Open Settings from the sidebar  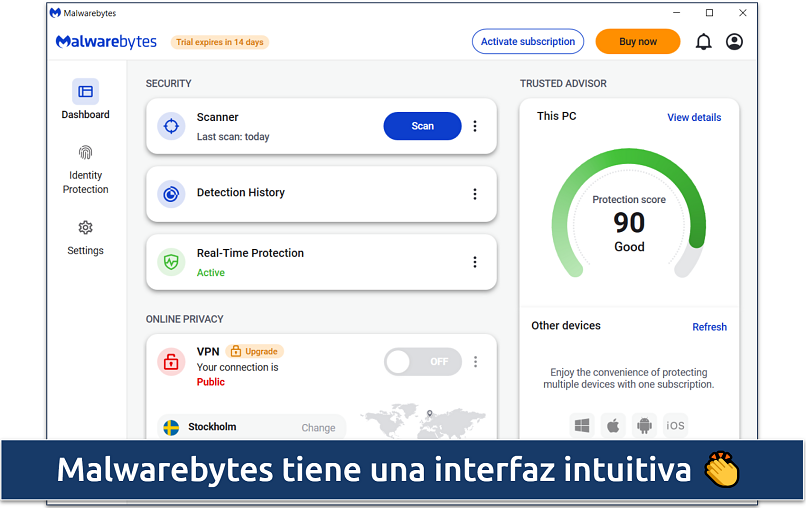[x=86, y=238]
